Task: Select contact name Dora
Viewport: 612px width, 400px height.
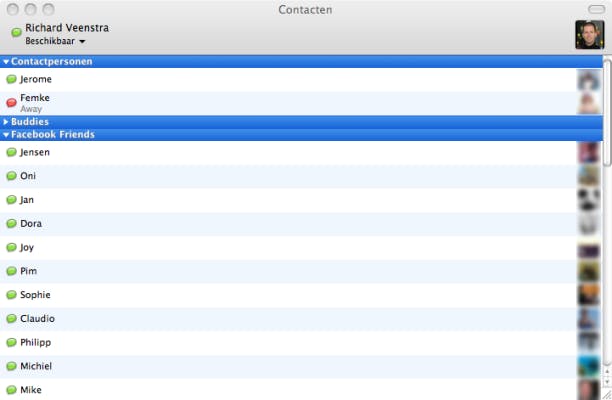Action: tap(31, 224)
